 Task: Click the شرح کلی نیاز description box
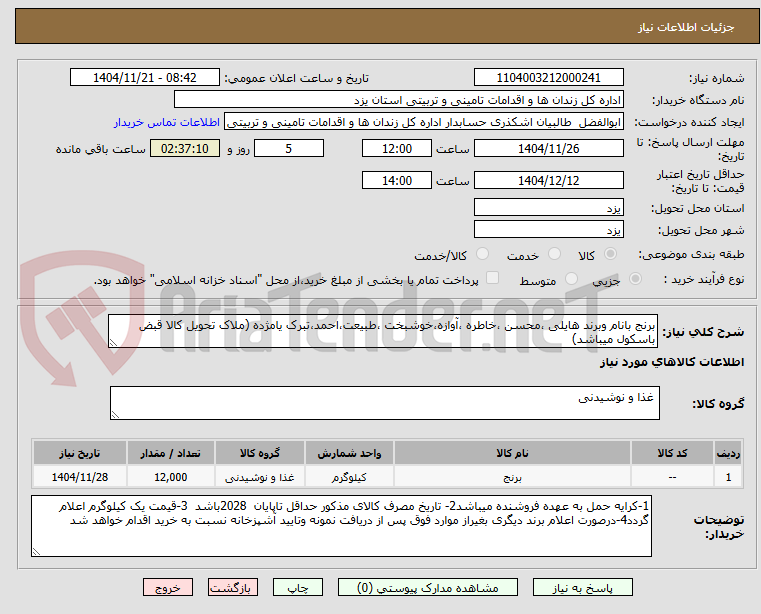383,331
